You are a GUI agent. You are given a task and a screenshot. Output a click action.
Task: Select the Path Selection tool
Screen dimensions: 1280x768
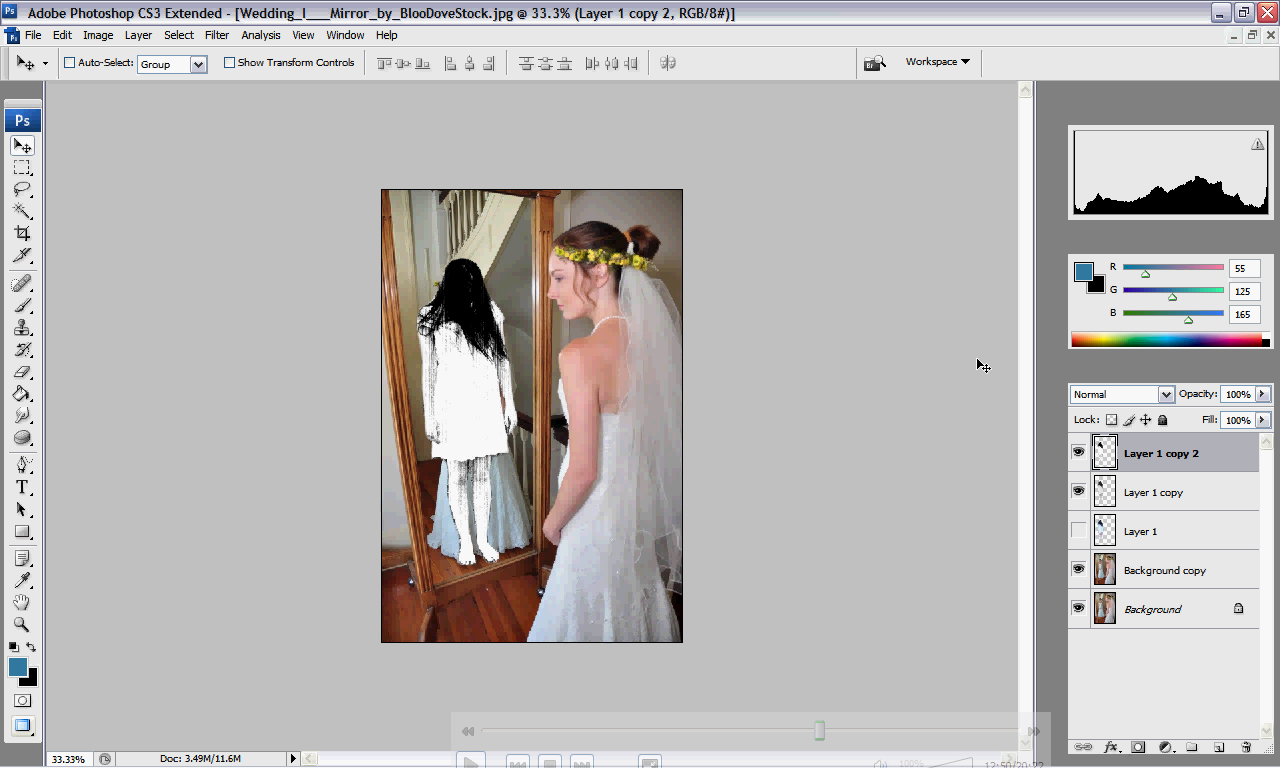[x=22, y=509]
